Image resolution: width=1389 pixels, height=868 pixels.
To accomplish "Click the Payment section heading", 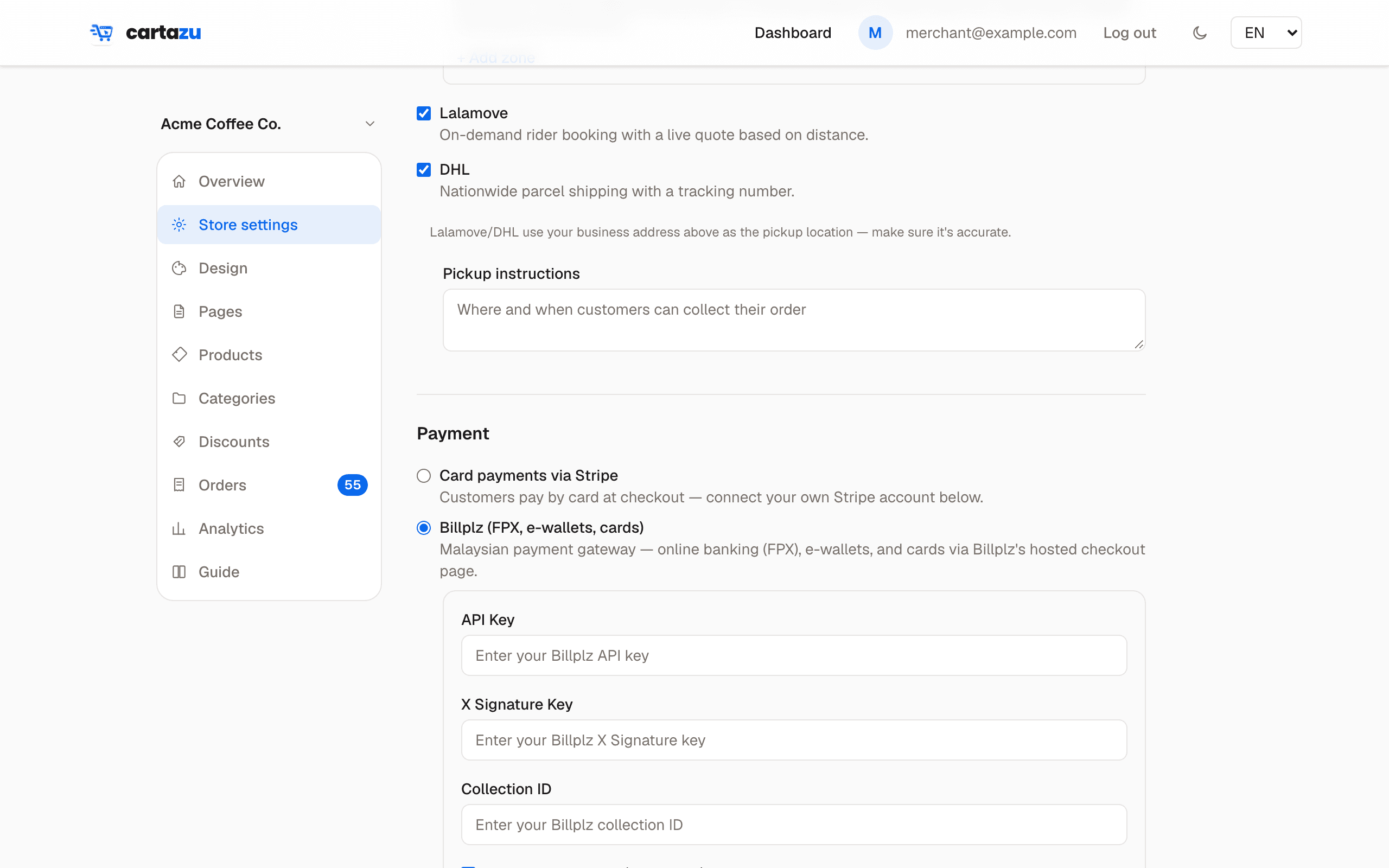I will tap(453, 433).
